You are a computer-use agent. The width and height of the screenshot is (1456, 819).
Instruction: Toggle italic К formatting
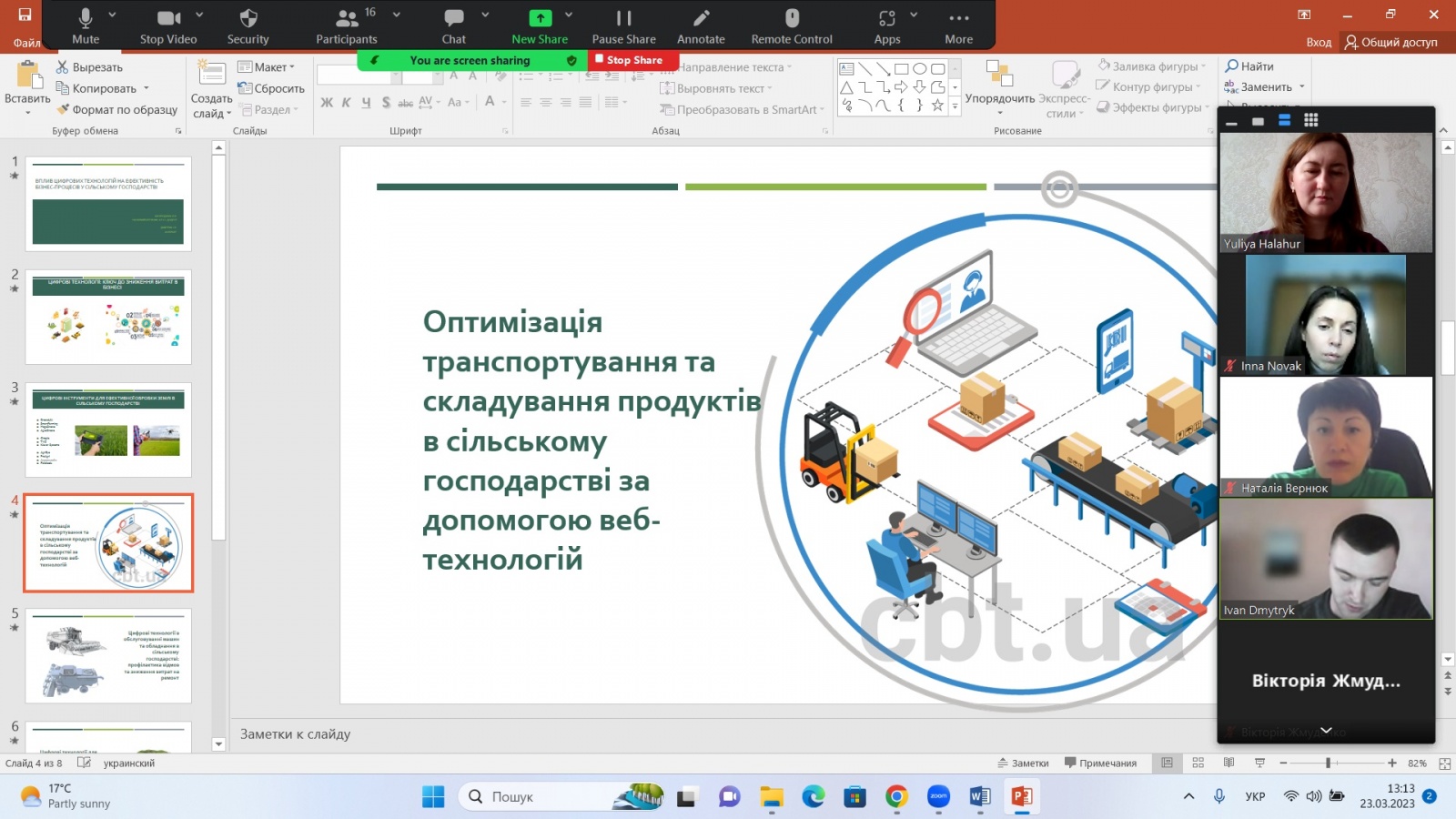tap(346, 102)
